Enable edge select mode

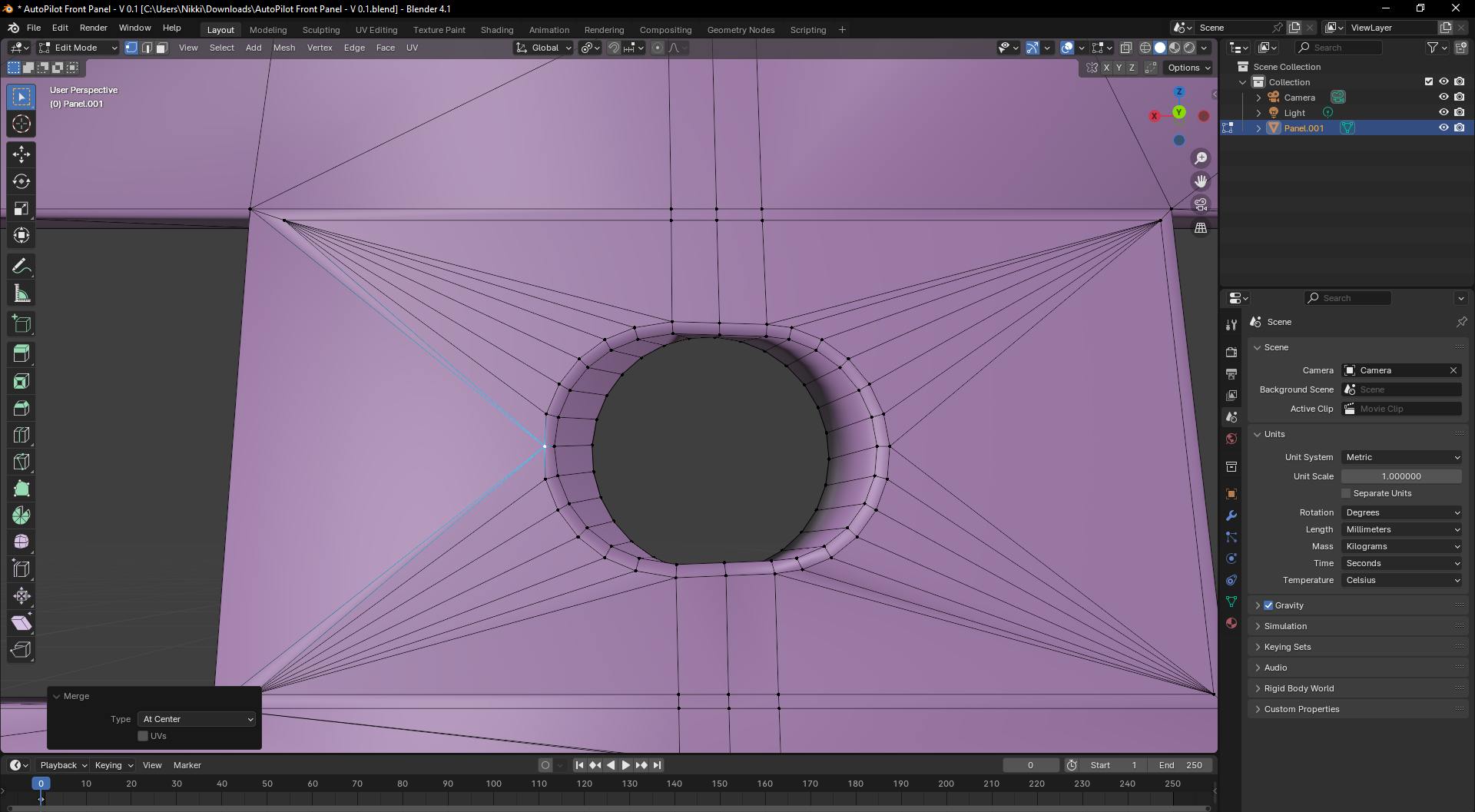[x=147, y=48]
